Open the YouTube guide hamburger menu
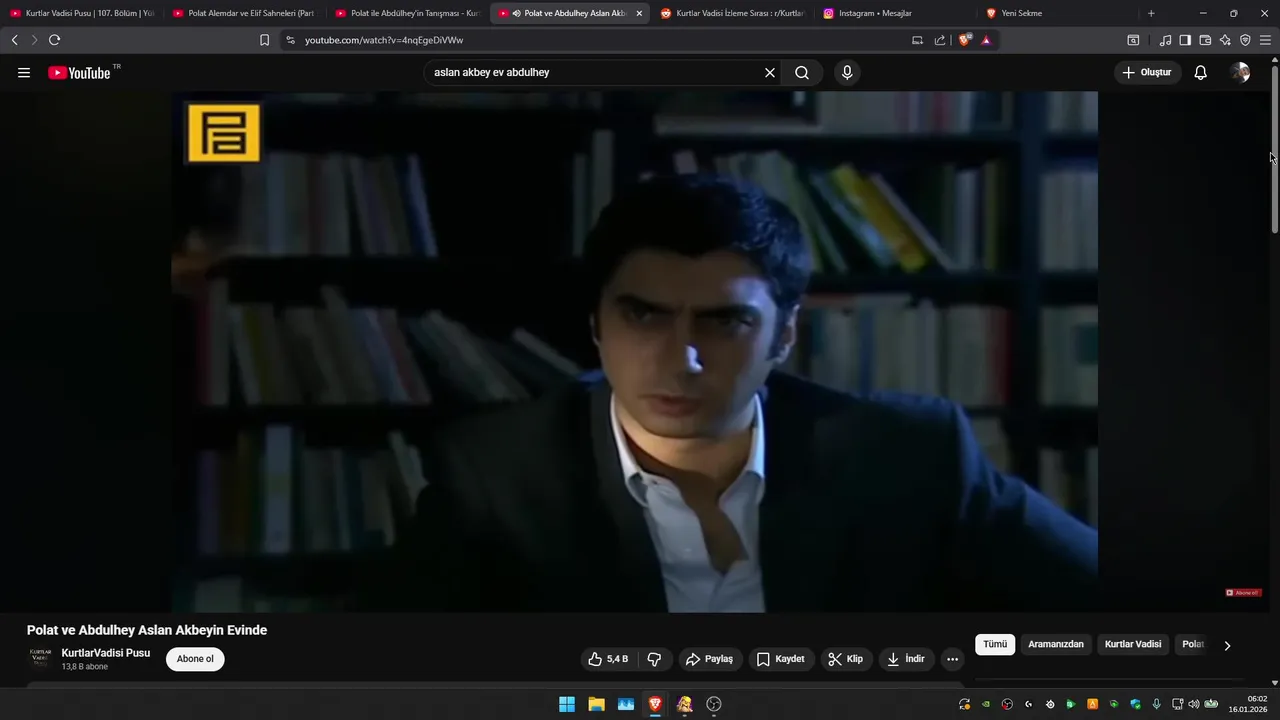The width and height of the screenshot is (1280, 720). click(x=24, y=73)
